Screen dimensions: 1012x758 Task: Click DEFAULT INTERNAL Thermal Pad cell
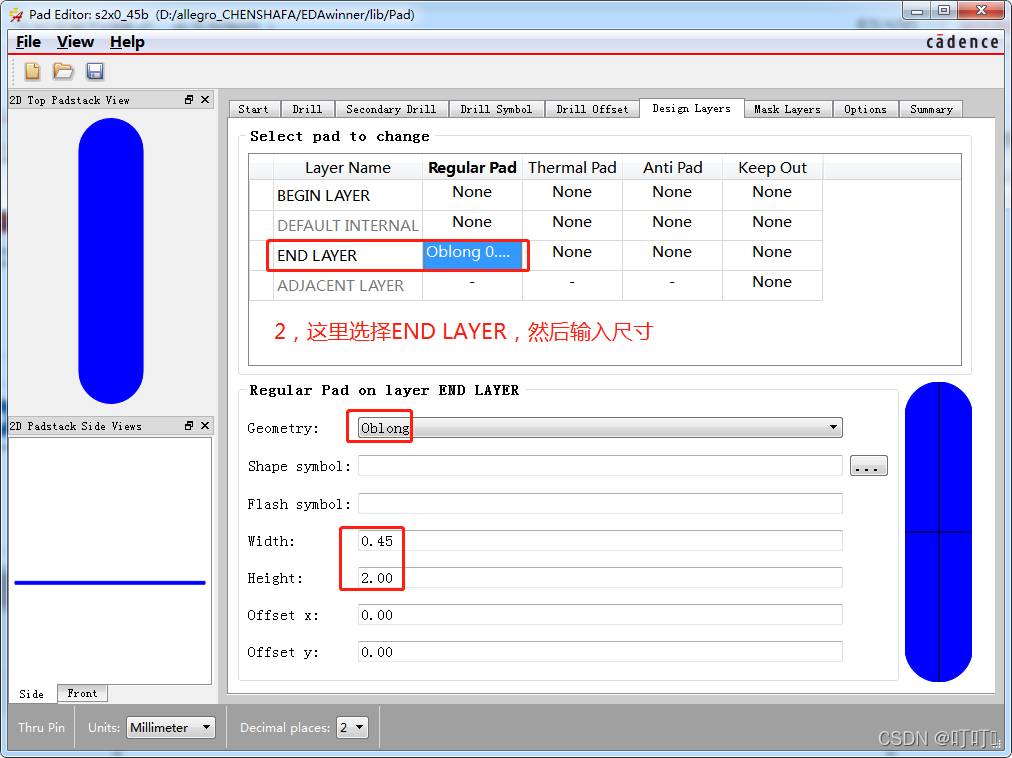tap(572, 225)
